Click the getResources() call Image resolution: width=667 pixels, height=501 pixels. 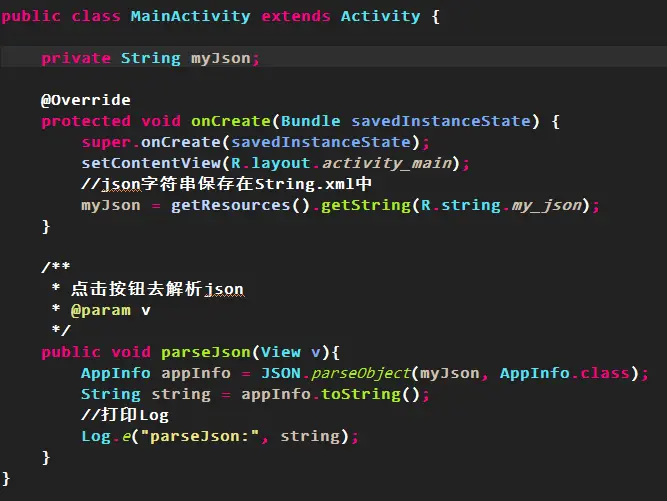(x=240, y=205)
